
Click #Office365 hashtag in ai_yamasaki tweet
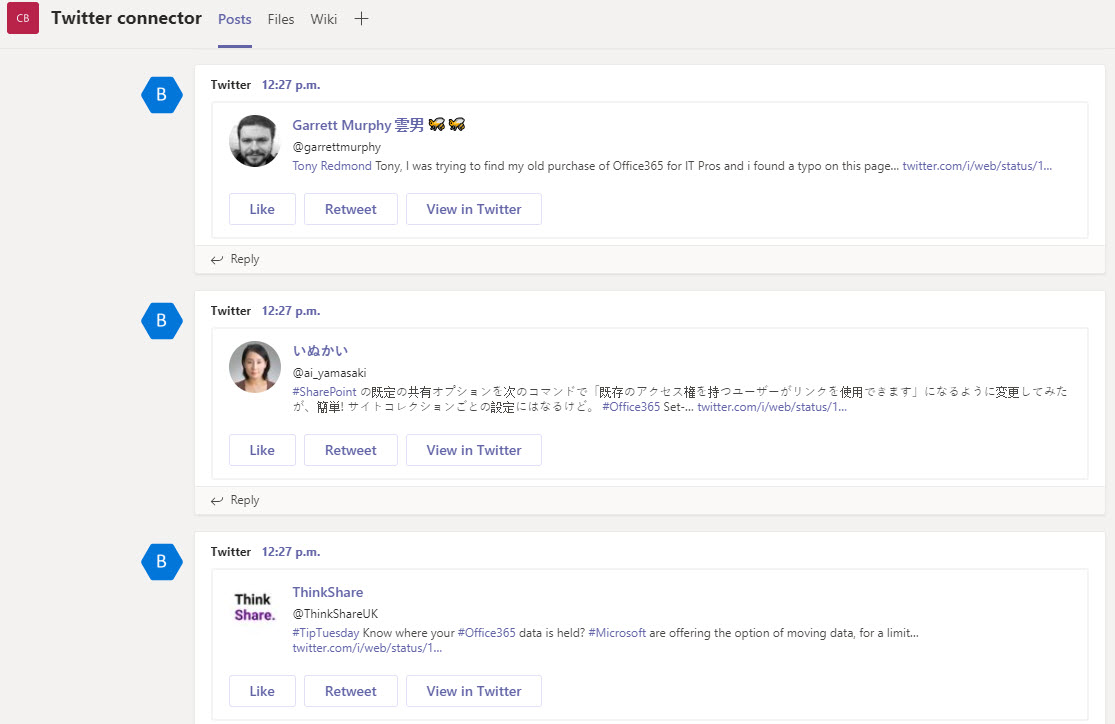coord(631,407)
